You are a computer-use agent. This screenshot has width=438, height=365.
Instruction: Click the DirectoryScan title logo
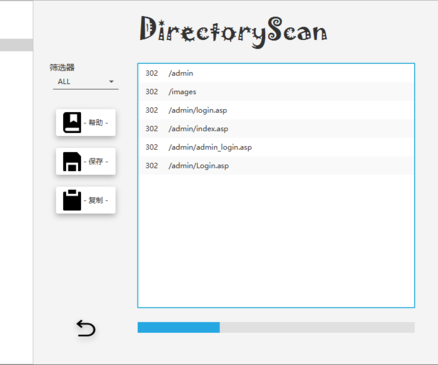(233, 32)
